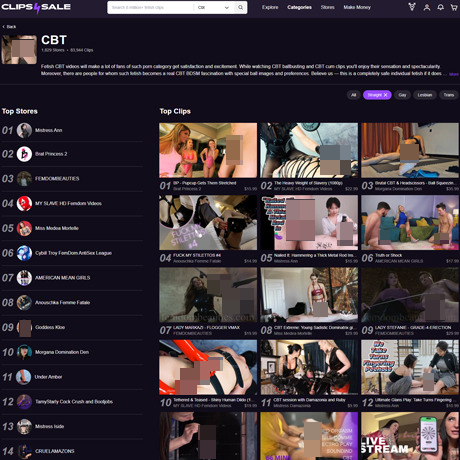Open the notifications bell
This screenshot has height=460, width=460.
(x=441, y=7)
